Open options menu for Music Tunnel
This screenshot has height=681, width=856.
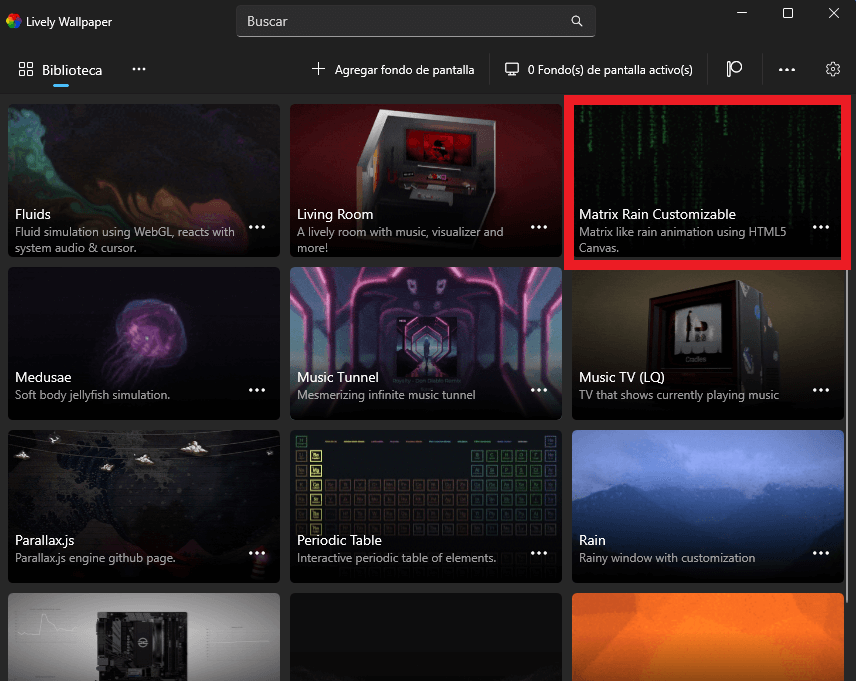tap(539, 390)
